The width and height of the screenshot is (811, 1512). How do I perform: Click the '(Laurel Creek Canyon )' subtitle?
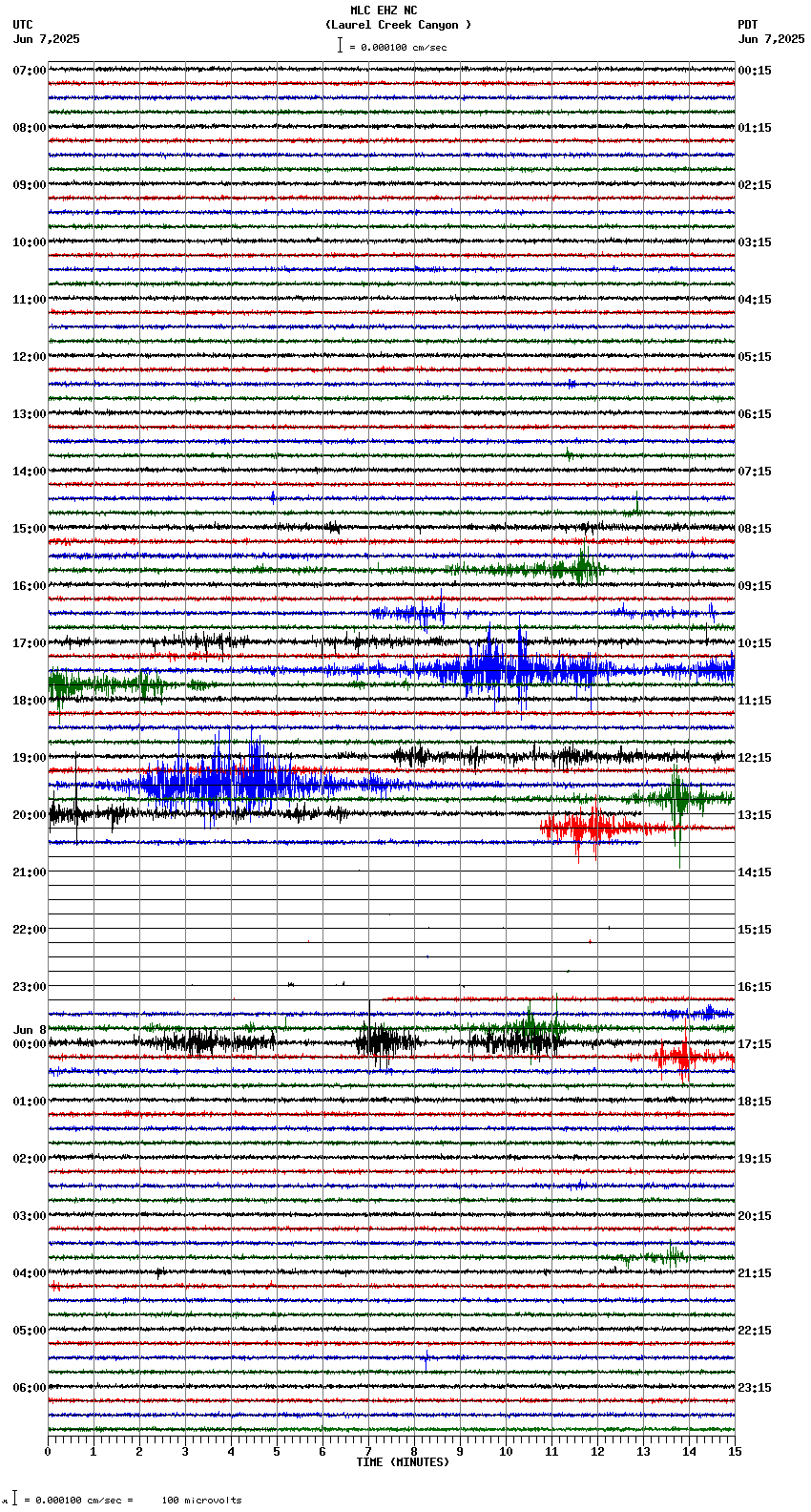399,25
